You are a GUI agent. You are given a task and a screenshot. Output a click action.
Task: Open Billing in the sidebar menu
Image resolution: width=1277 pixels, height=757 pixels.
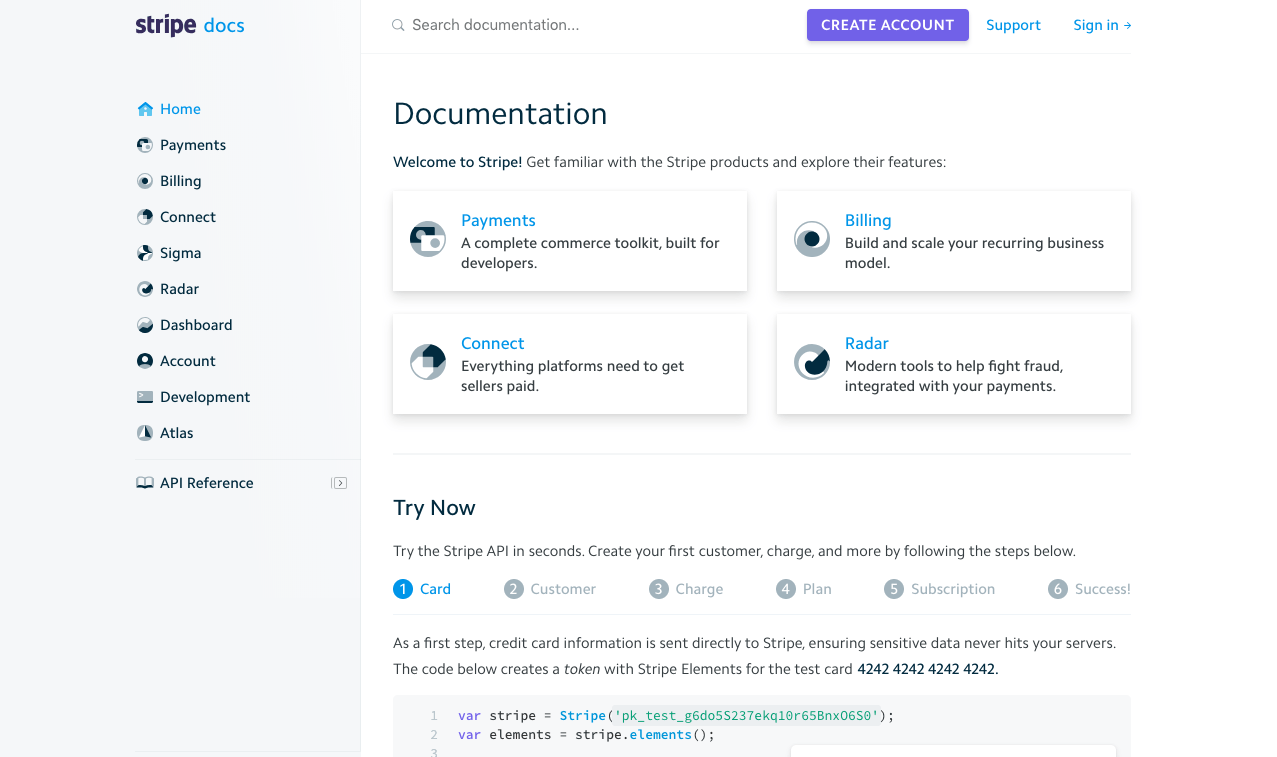(x=181, y=181)
